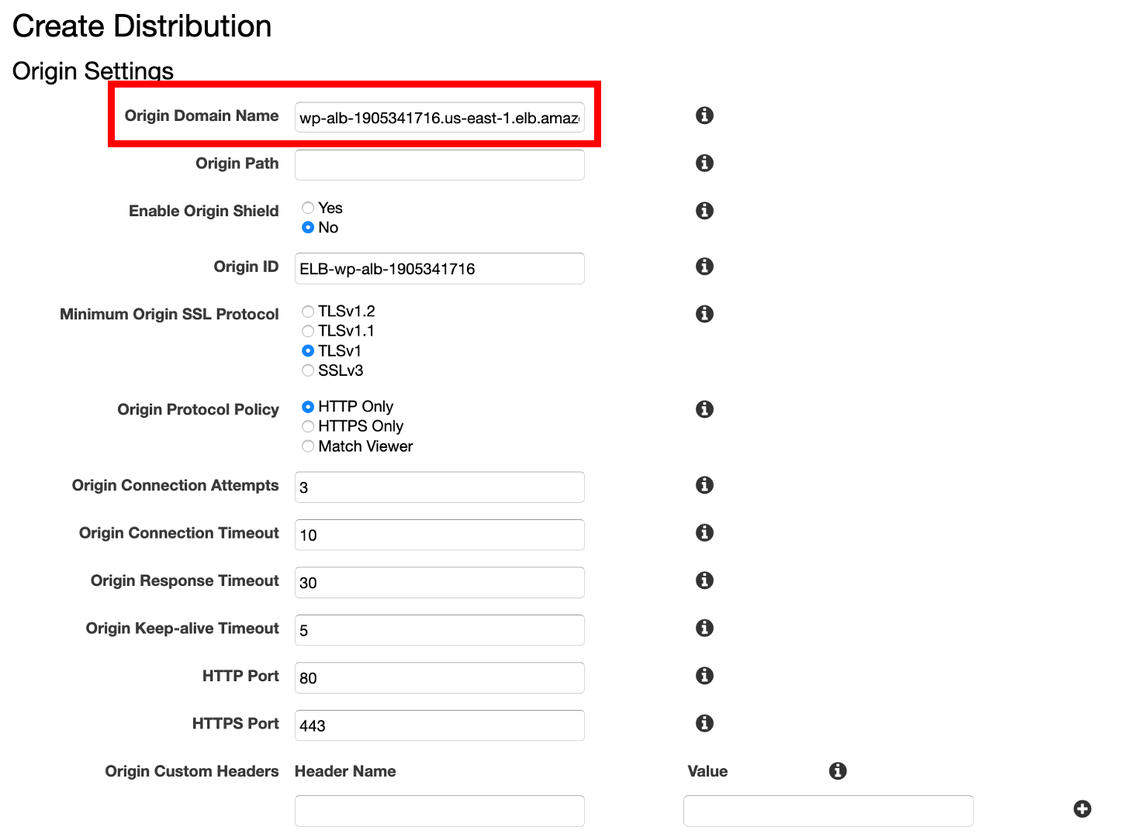This screenshot has height=837, width=1148.
Task: Add custom header with plus icon
Action: click(1082, 809)
